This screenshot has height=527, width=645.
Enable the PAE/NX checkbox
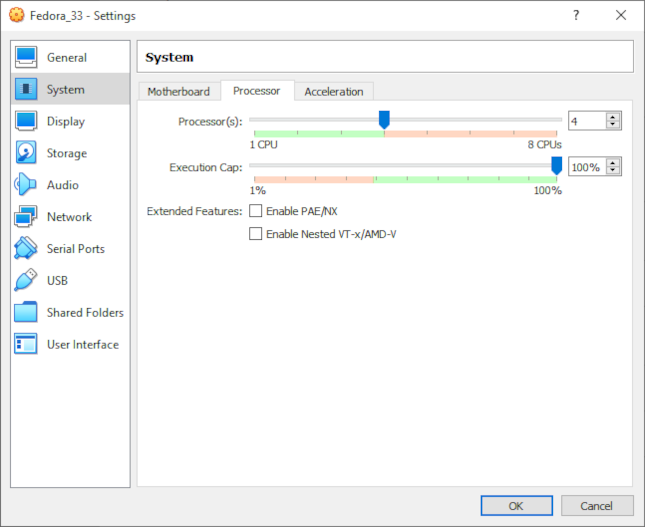point(256,211)
